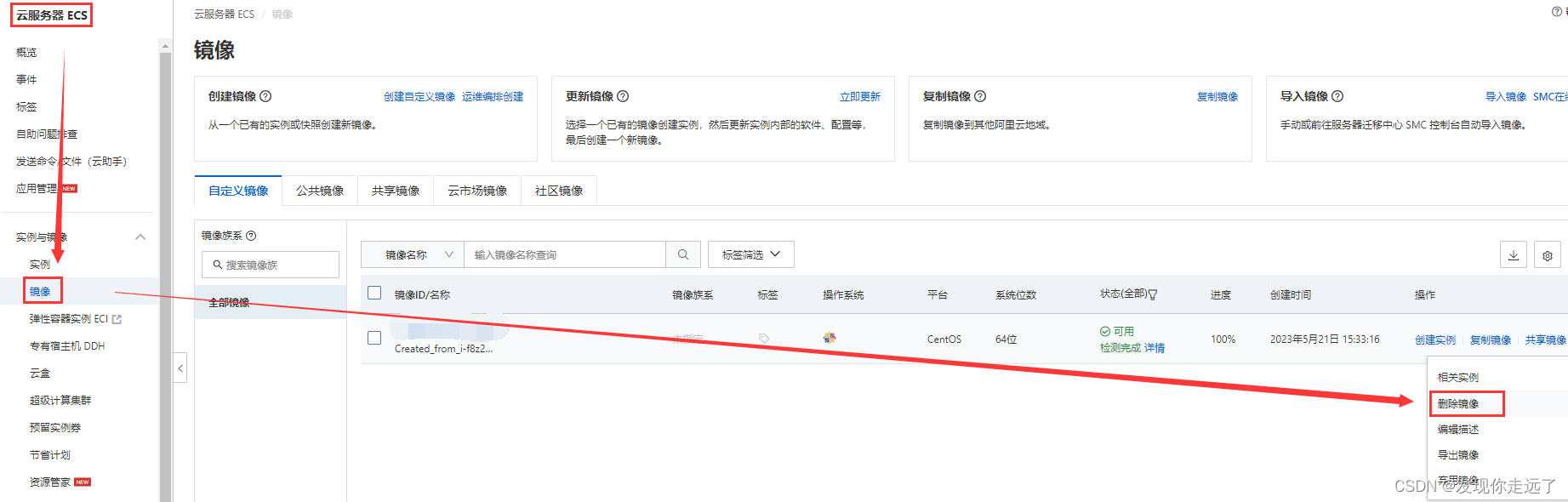Click 云服务器 ECS breadcrumb link
Screen dimensions: 1568x502
point(224,14)
